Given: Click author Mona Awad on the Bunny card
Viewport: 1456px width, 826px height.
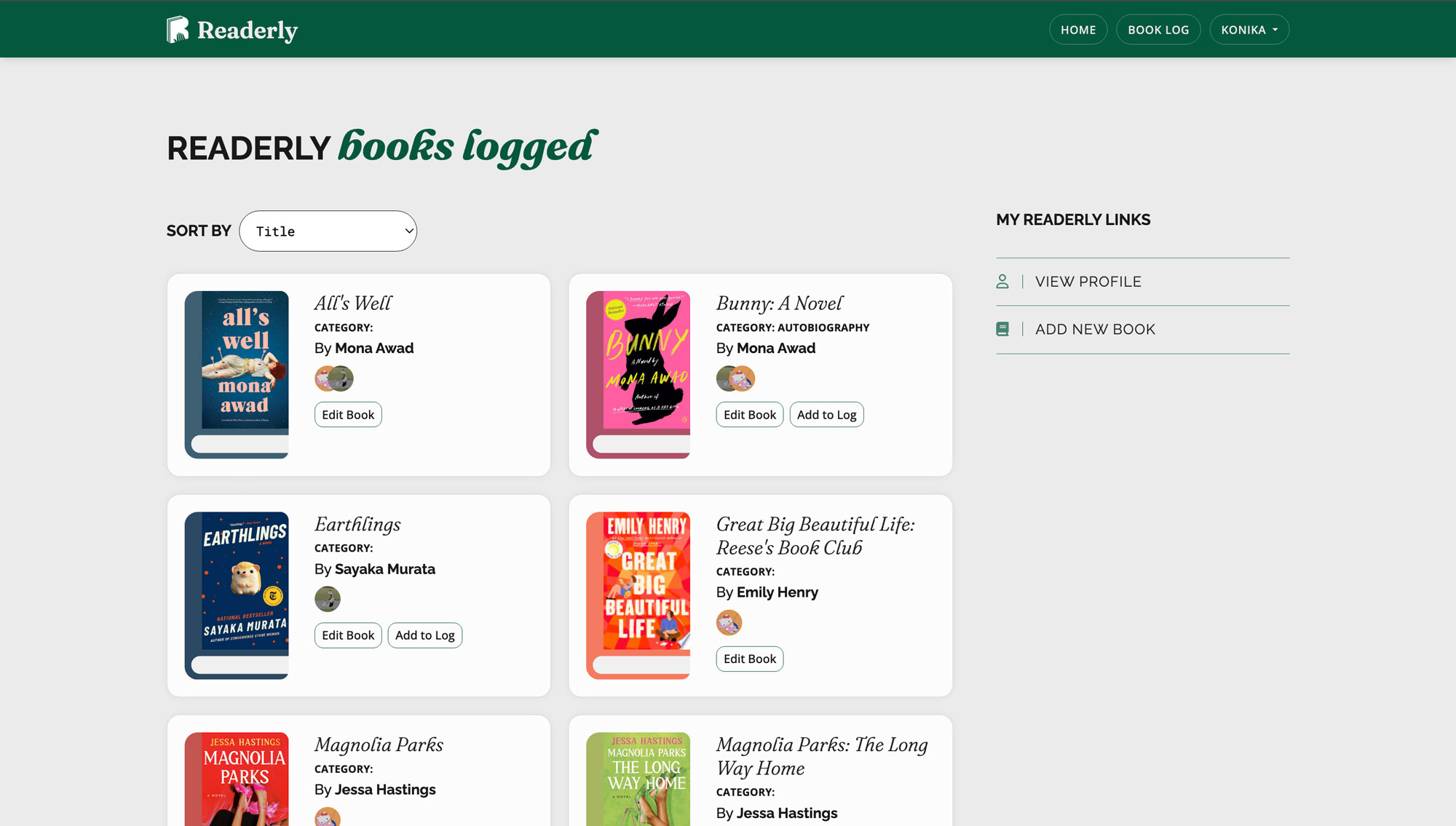Looking at the screenshot, I should coord(776,349).
